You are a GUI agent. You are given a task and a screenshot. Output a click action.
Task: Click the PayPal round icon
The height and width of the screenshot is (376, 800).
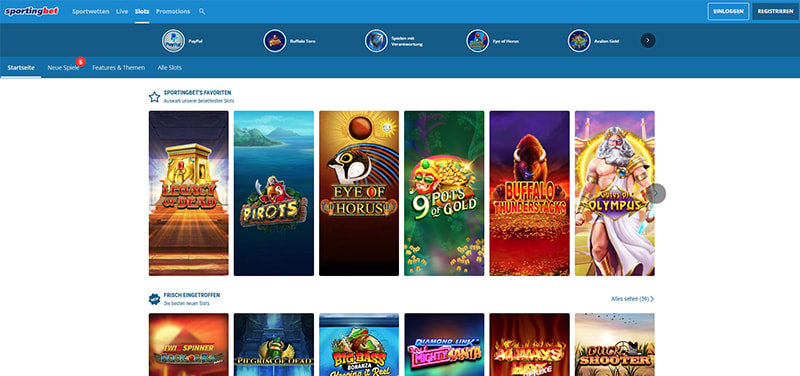173,41
